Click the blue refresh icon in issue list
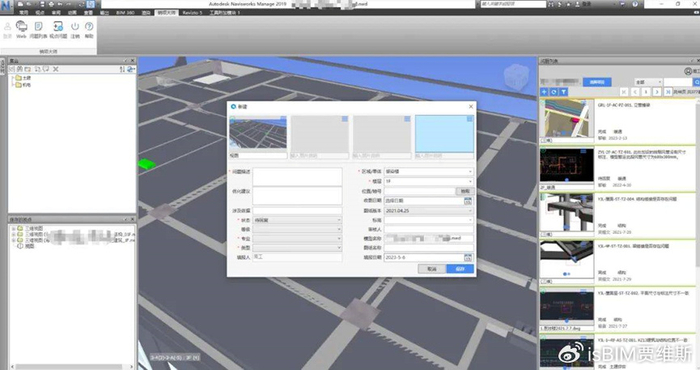 pyautogui.click(x=554, y=92)
